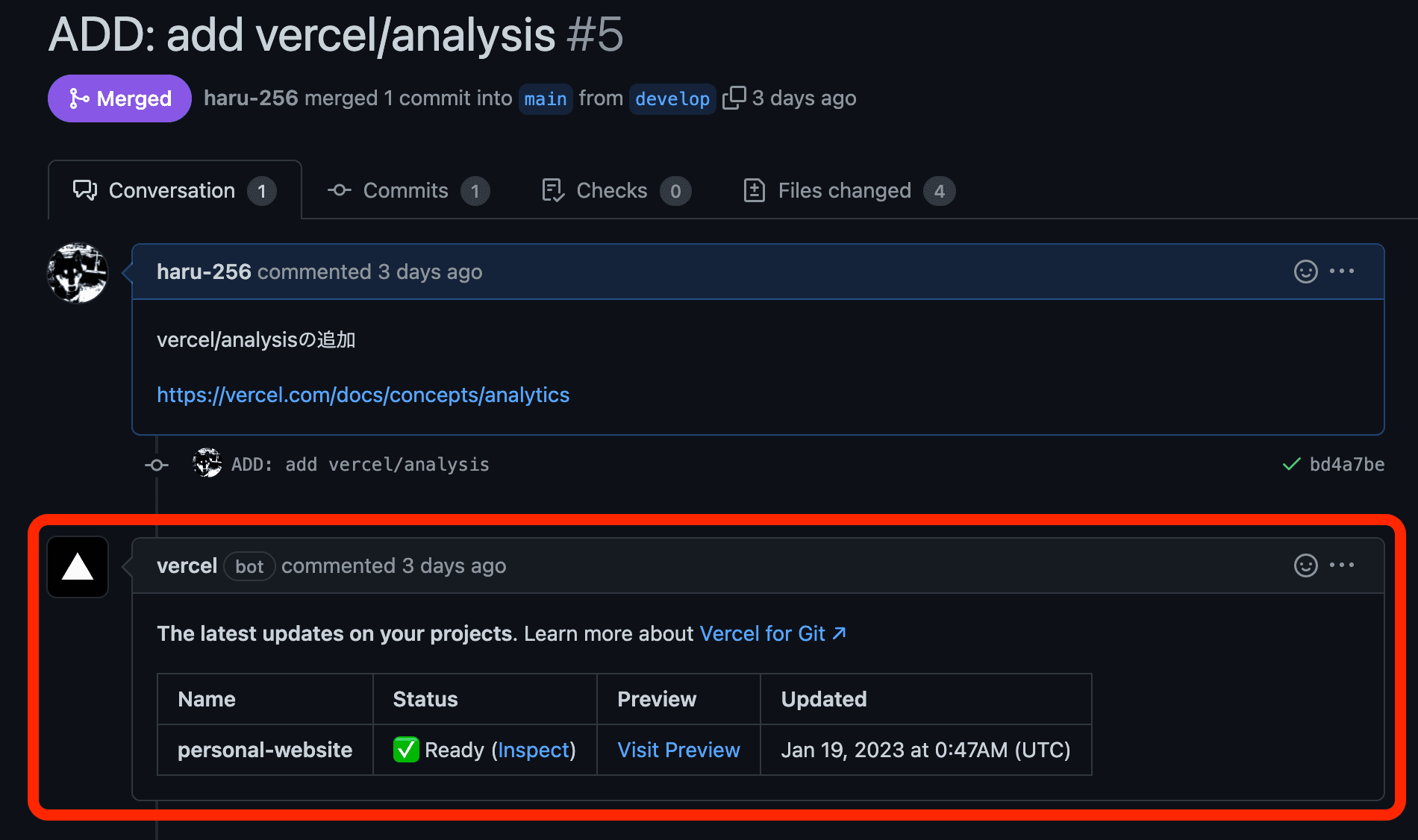Image resolution: width=1418 pixels, height=840 pixels.
Task: Open the vercel.com analytics docs link
Action: point(363,395)
